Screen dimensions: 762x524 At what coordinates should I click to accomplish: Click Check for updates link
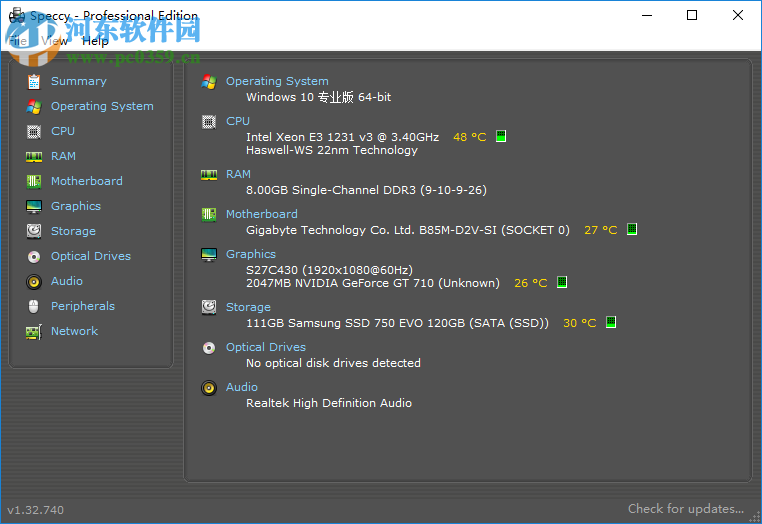pyautogui.click(x=686, y=509)
